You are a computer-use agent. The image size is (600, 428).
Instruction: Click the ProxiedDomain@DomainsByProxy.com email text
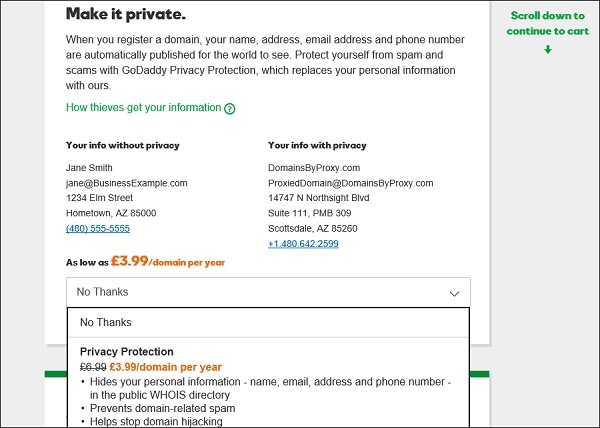point(350,183)
